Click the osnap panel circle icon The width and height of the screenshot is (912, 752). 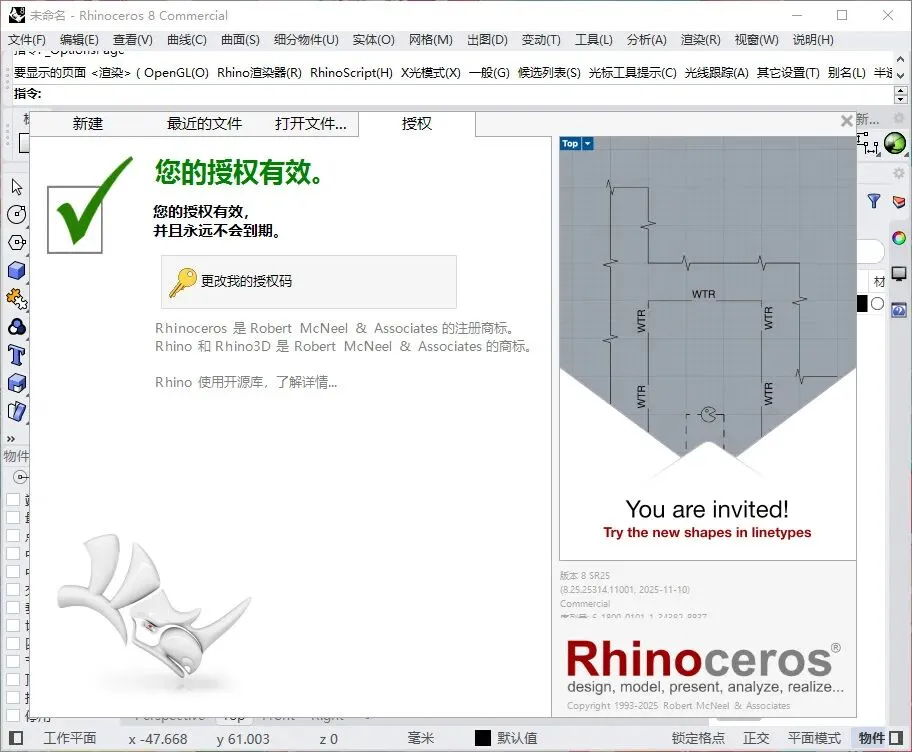[x=20, y=477]
